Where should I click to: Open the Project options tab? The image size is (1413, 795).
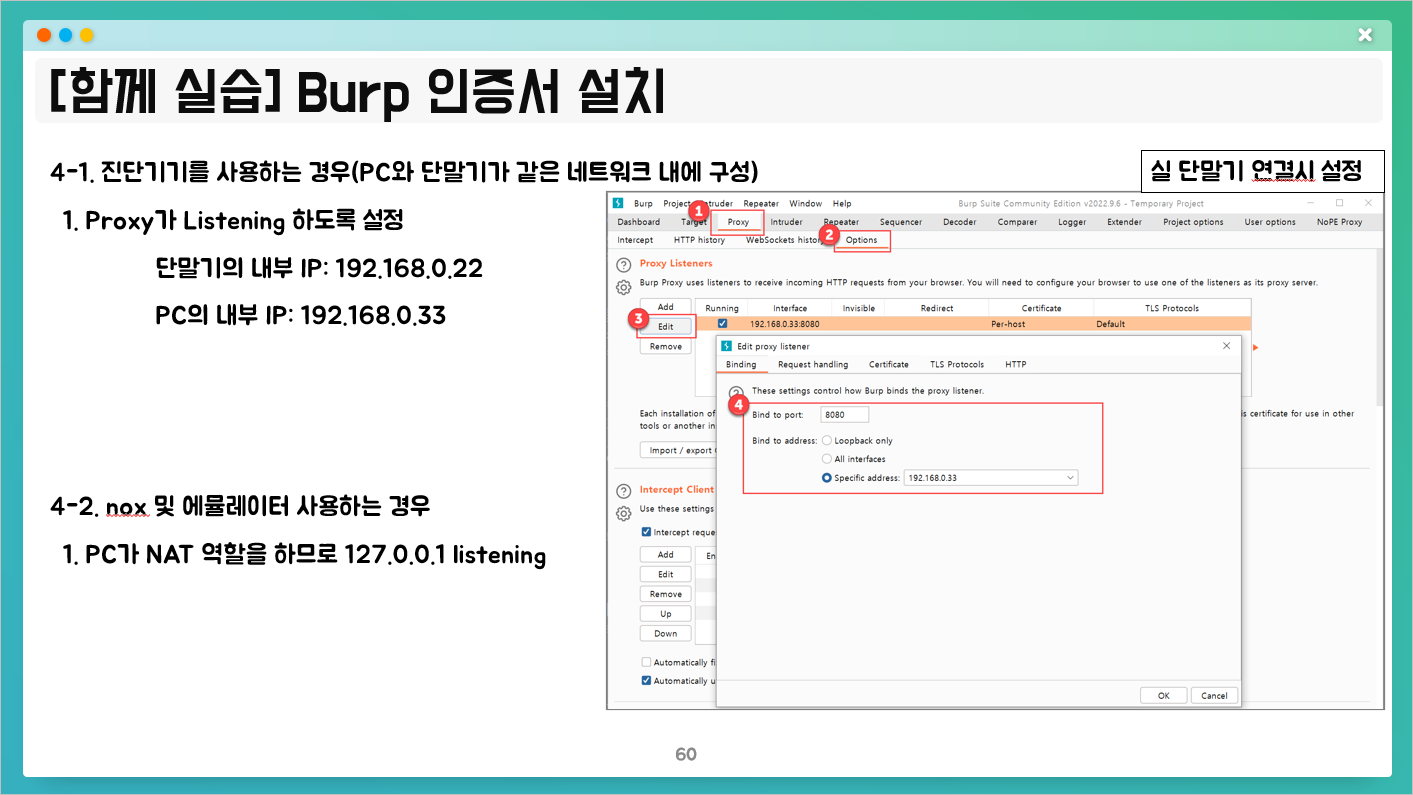point(1193,222)
